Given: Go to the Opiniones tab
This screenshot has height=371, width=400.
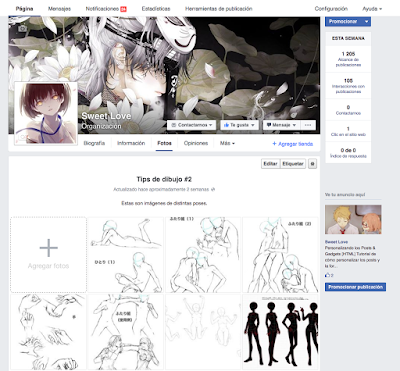Looking at the screenshot, I should click(196, 143).
